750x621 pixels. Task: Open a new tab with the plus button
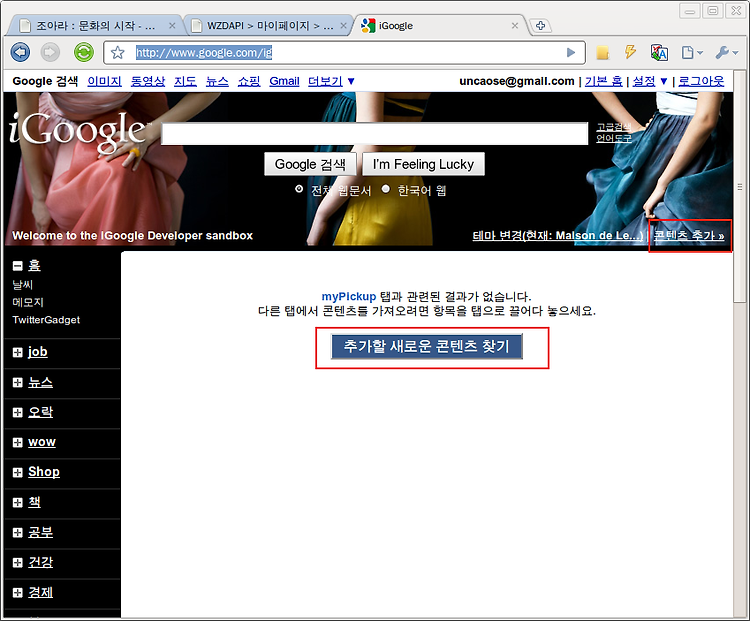pyautogui.click(x=540, y=25)
